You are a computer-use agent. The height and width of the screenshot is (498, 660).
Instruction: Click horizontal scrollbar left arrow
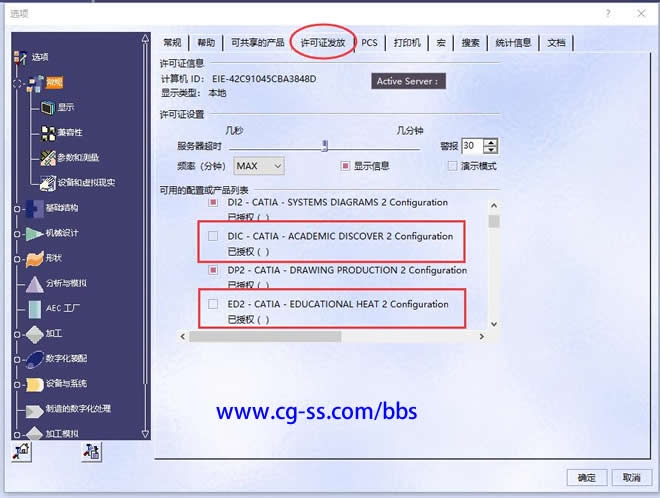tap(183, 336)
